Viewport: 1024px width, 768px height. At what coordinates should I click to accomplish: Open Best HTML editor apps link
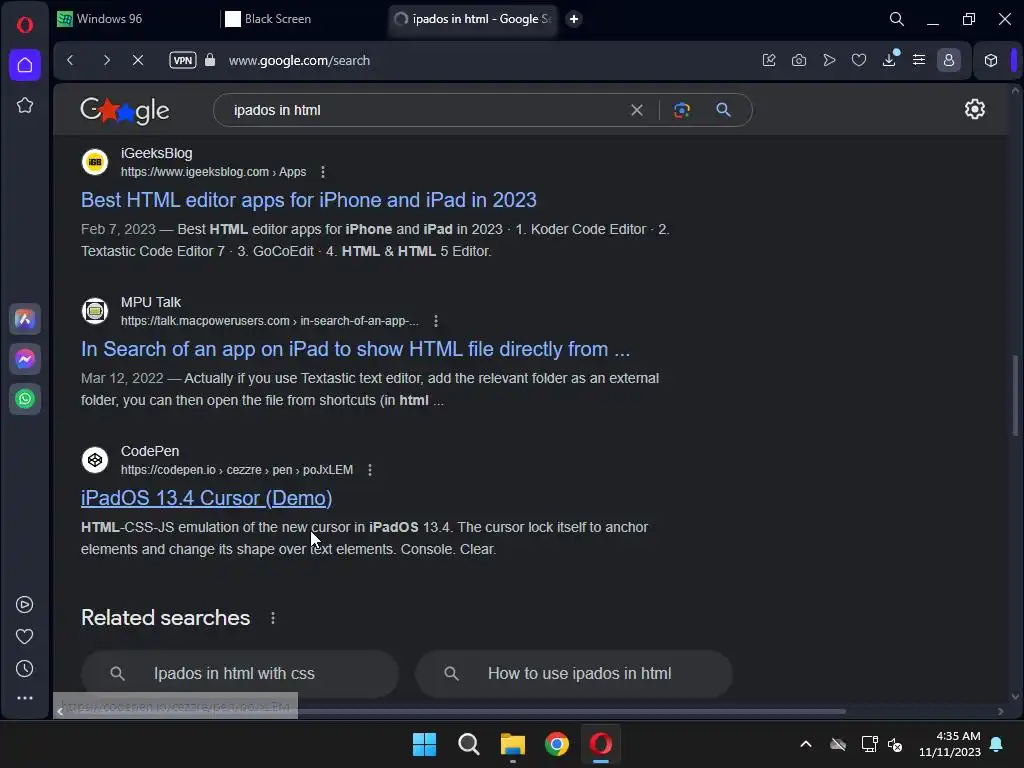[x=308, y=200]
